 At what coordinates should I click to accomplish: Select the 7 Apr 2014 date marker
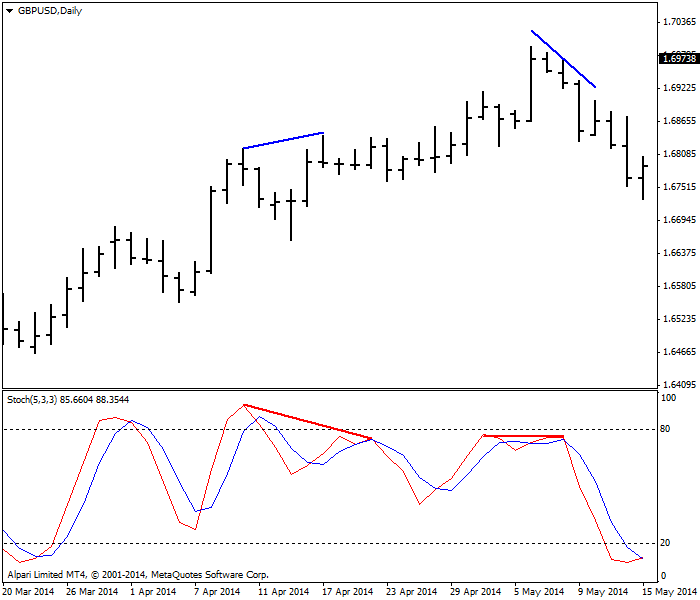tap(215, 591)
